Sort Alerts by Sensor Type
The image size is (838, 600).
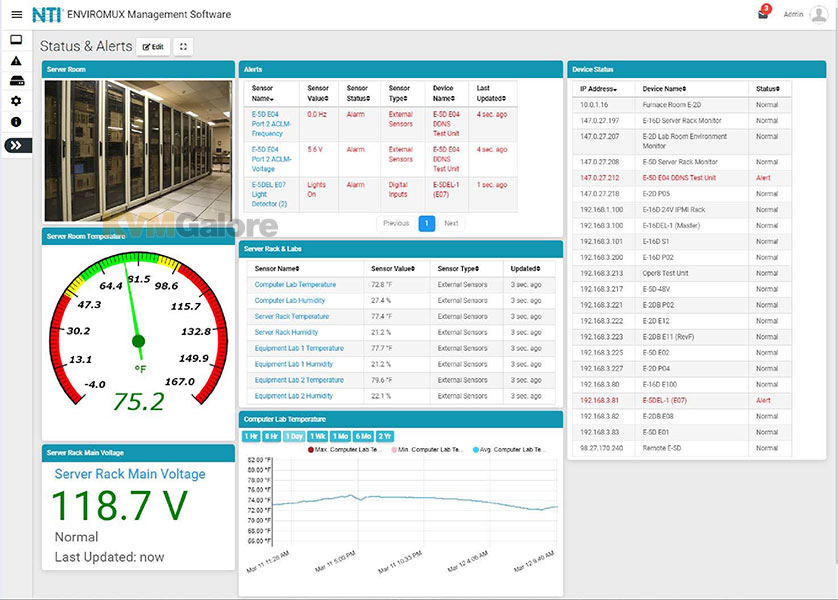[399, 93]
